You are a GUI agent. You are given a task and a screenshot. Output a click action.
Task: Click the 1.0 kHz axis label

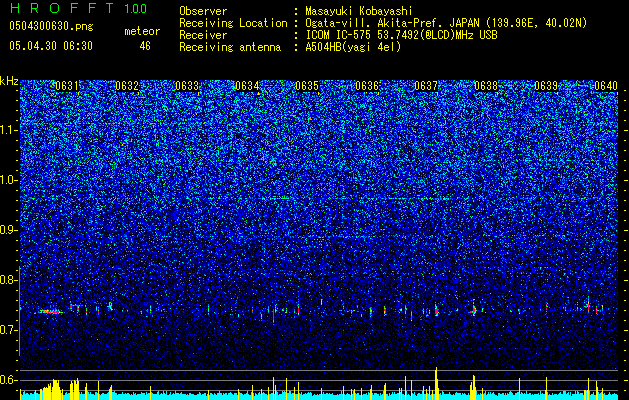(9, 180)
